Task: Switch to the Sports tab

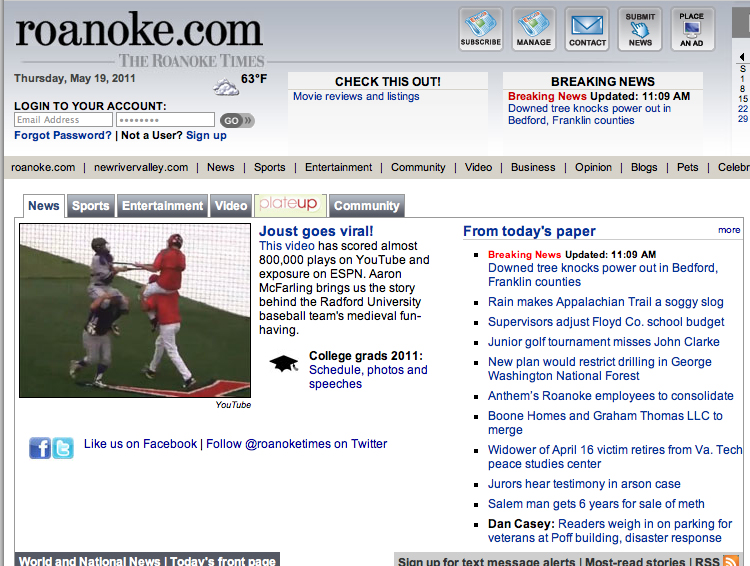Action: click(90, 206)
